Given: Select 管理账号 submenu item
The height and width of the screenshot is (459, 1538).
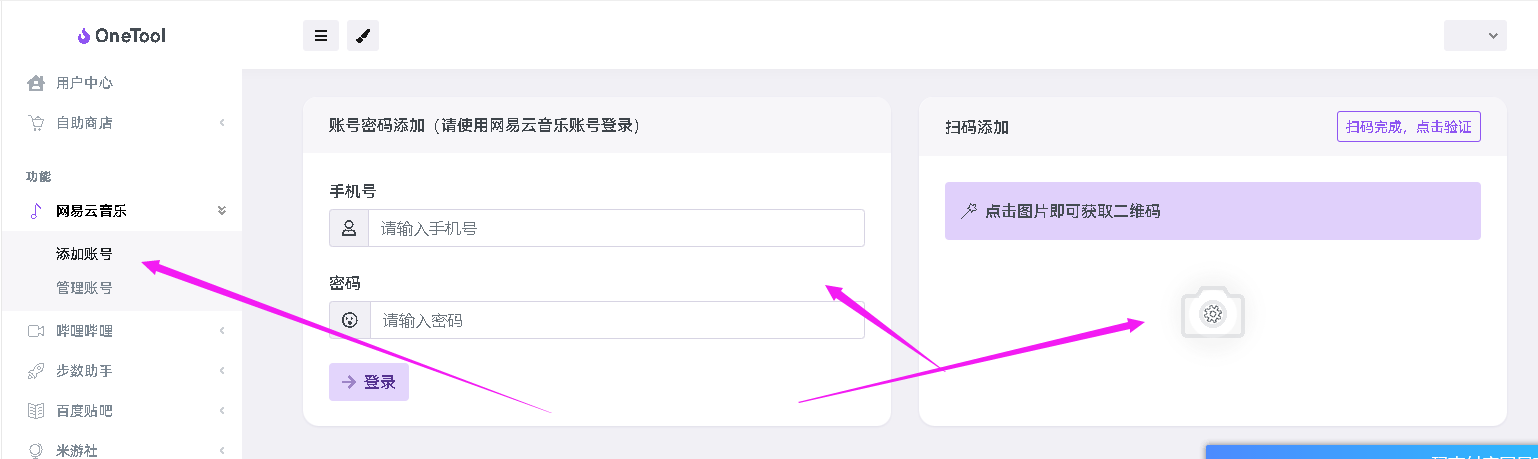Looking at the screenshot, I should [84, 288].
